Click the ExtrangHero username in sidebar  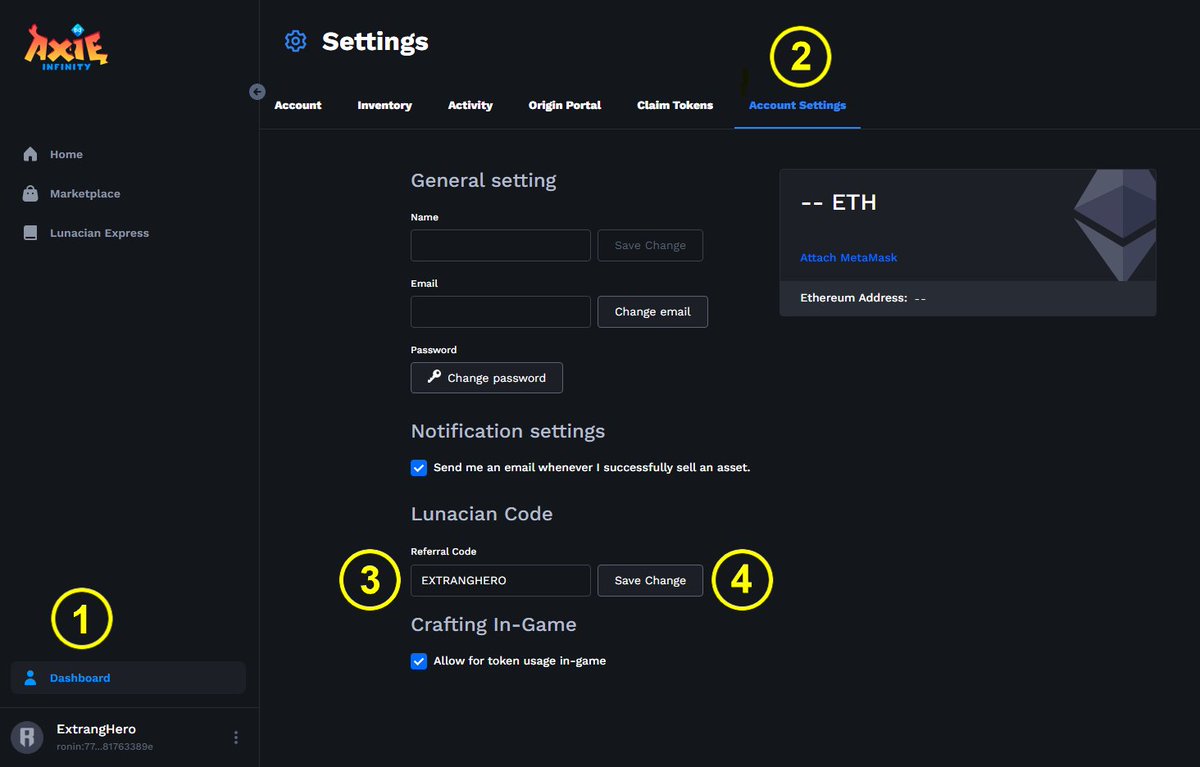pyautogui.click(x=96, y=729)
